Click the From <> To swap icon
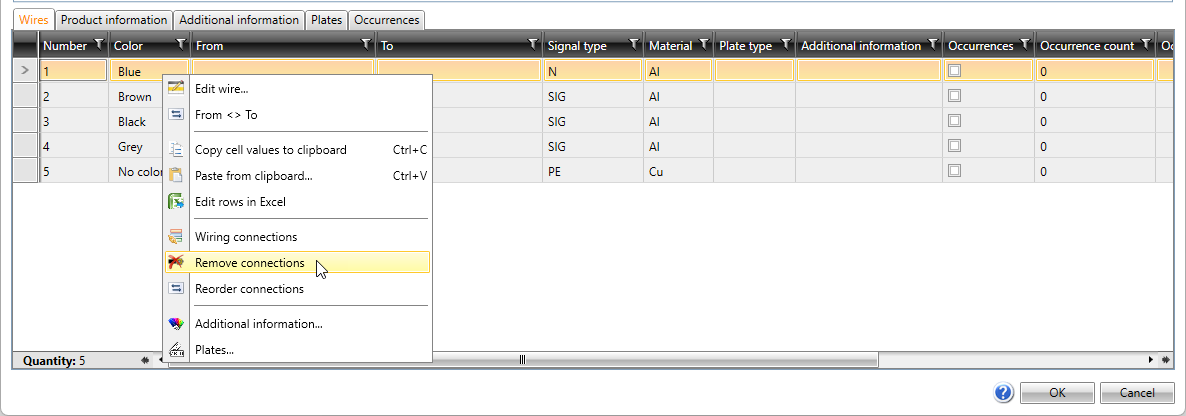The height and width of the screenshot is (416, 1186). (x=176, y=115)
